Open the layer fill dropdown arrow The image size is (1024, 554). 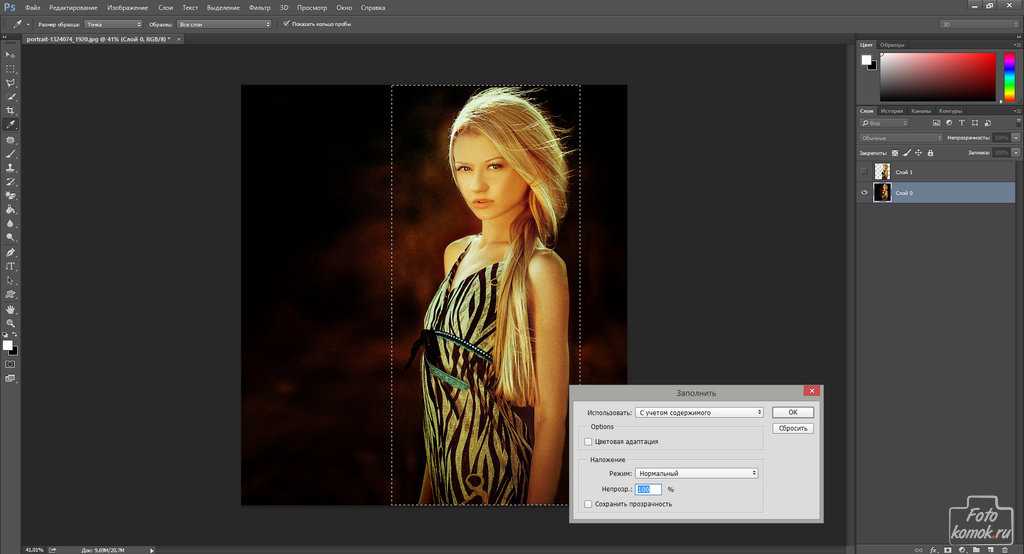[x=1016, y=153]
